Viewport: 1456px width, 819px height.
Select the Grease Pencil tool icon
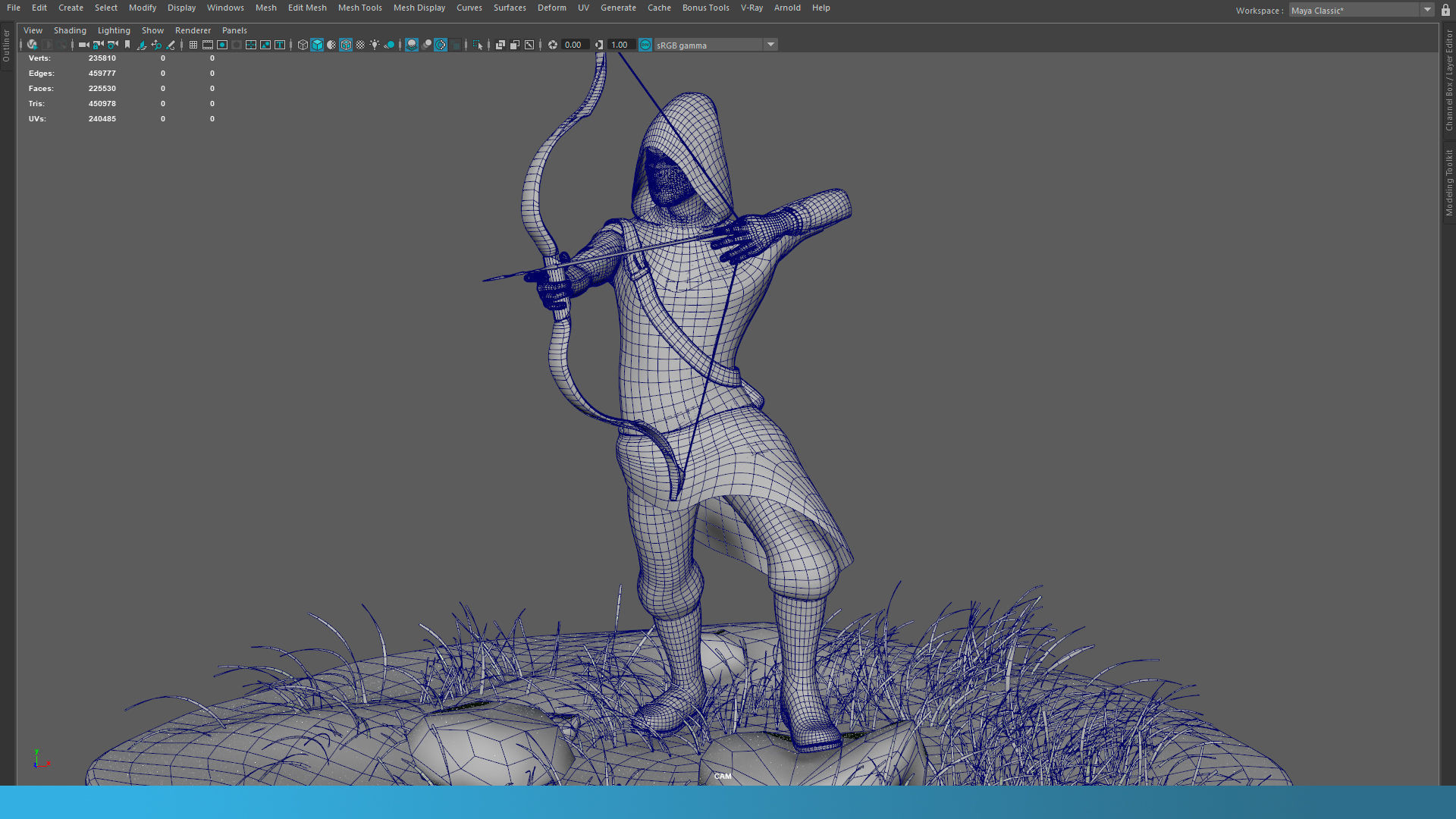coord(171,45)
